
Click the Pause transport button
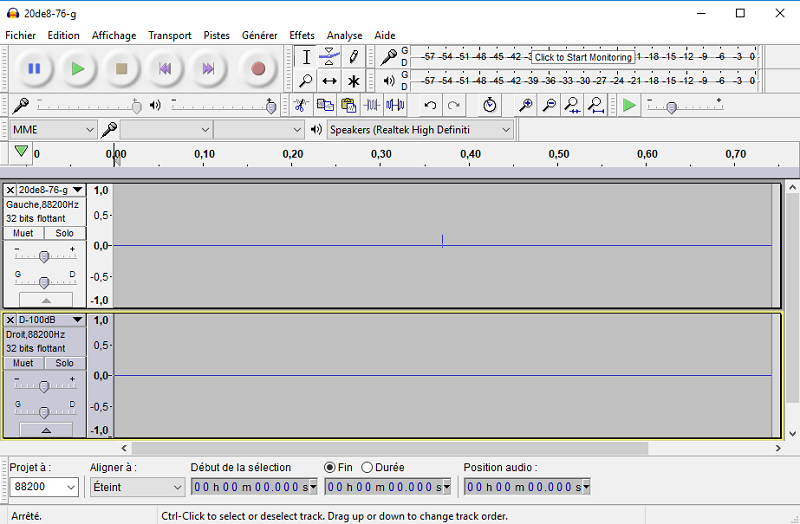[x=34, y=68]
